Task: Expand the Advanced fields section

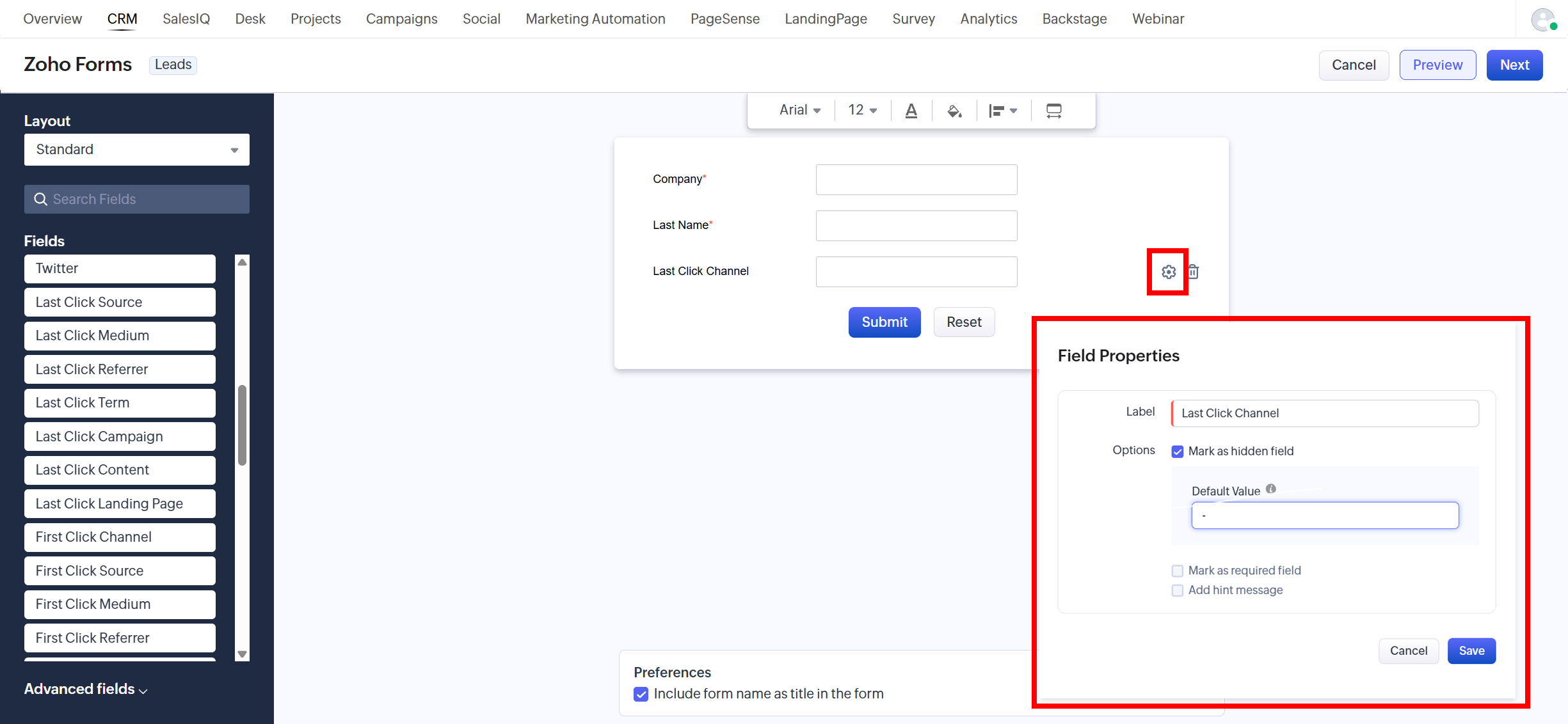Action: point(86,689)
